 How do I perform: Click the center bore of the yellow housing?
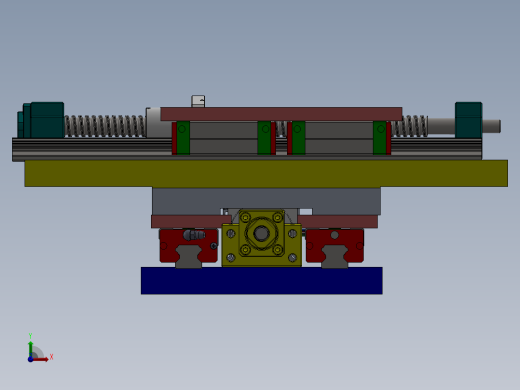click(262, 233)
